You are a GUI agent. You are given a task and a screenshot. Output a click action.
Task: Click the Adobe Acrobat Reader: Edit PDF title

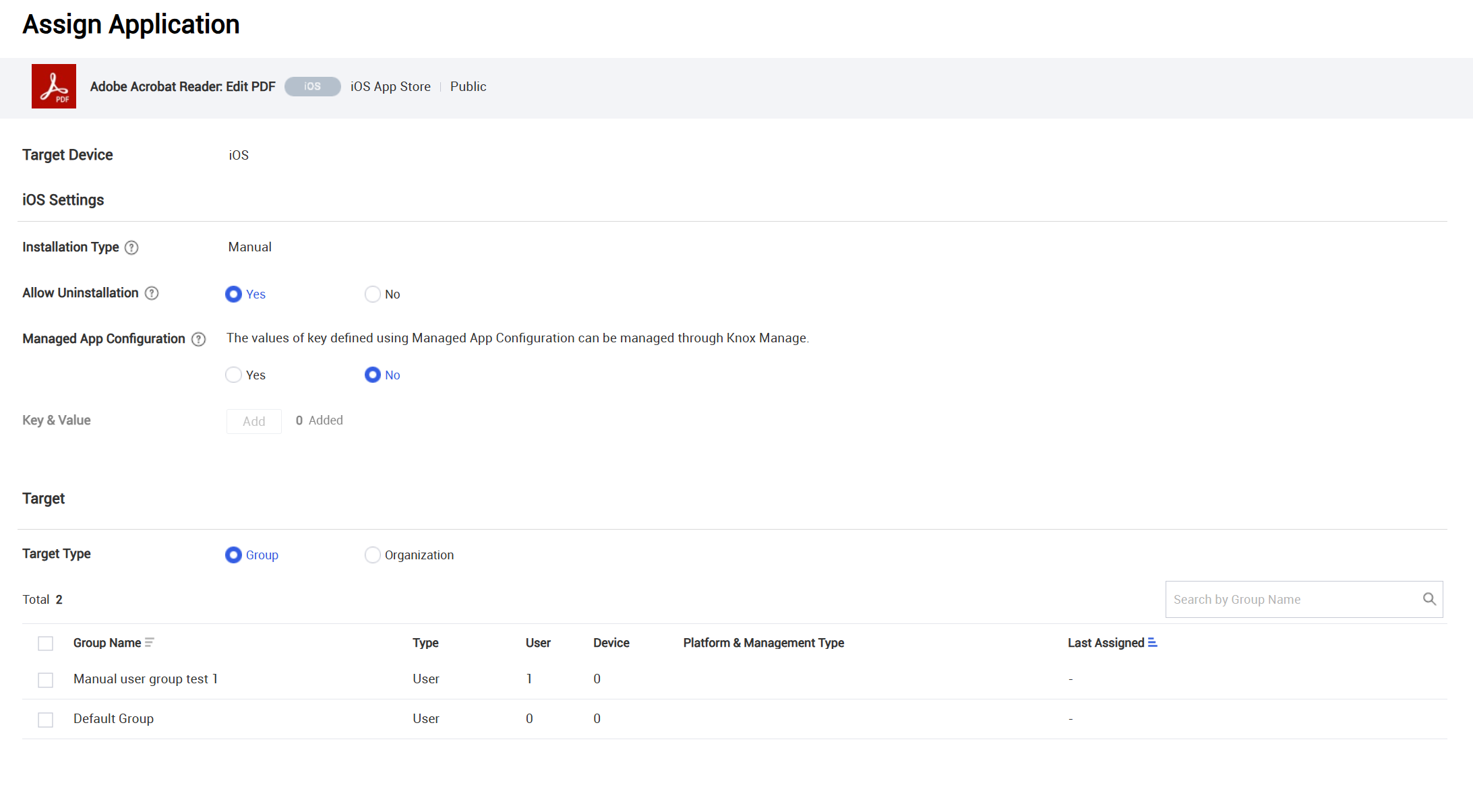click(183, 86)
